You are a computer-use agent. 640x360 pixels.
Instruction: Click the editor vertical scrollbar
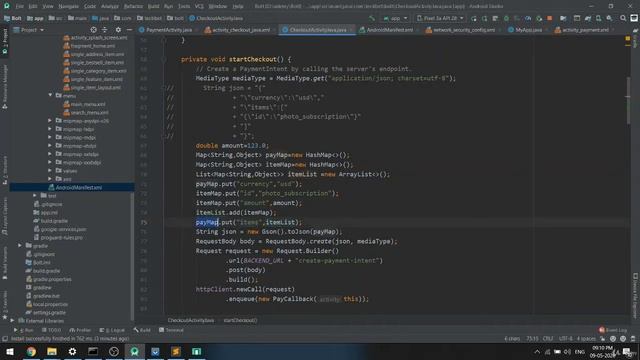pyautogui.click(x=628, y=100)
